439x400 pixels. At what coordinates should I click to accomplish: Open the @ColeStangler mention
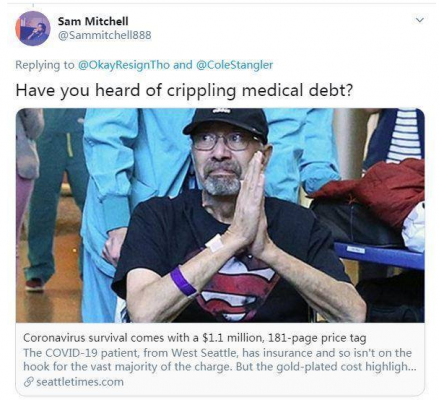(x=235, y=65)
